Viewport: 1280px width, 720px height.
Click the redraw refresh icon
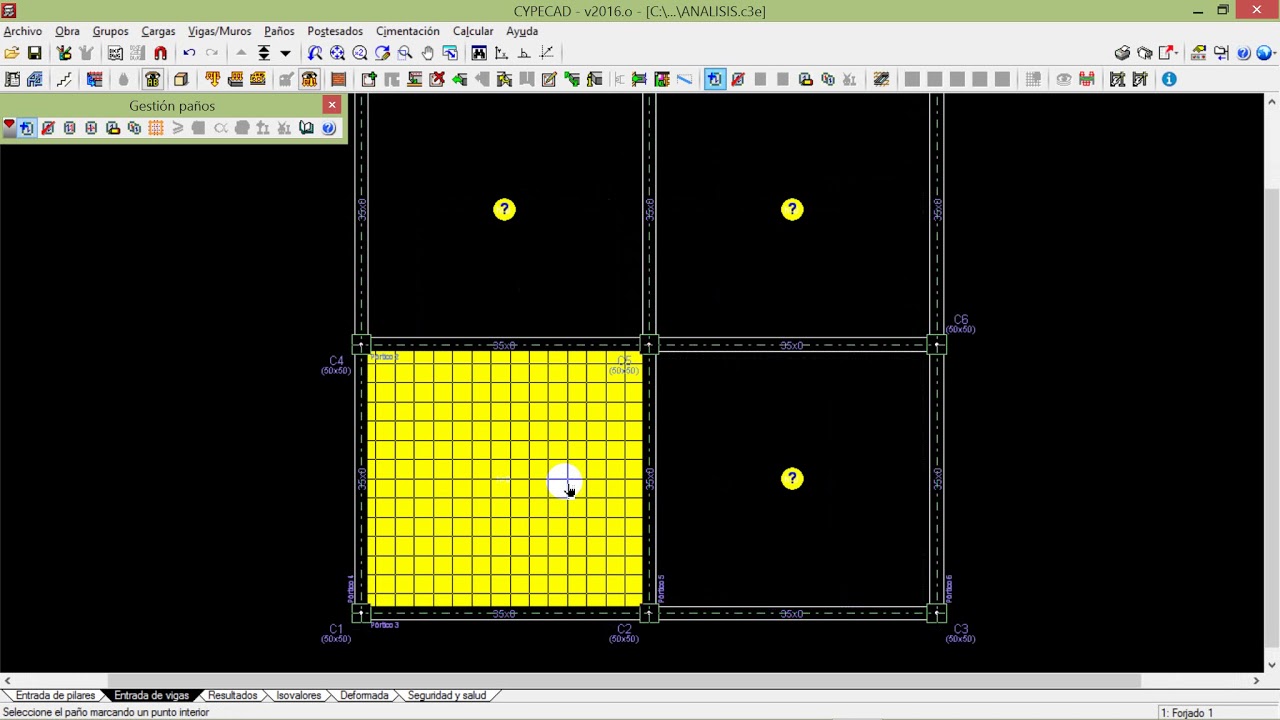(x=382, y=53)
